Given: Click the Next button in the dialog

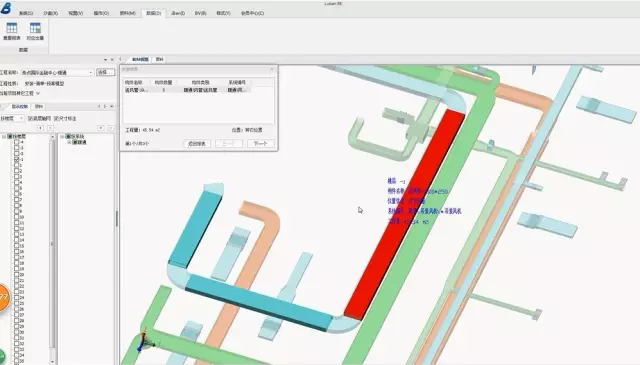Looking at the screenshot, I should click(x=260, y=144).
